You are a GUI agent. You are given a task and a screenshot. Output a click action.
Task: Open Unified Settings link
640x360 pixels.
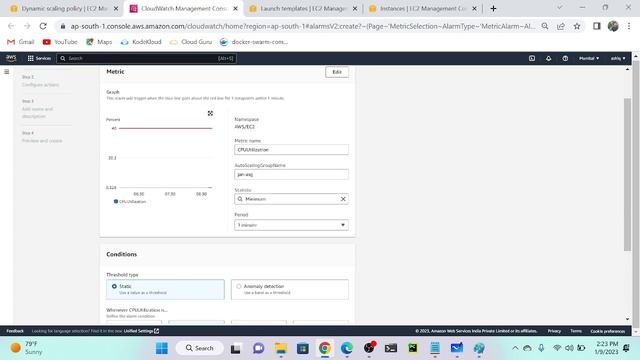pyautogui.click(x=141, y=331)
